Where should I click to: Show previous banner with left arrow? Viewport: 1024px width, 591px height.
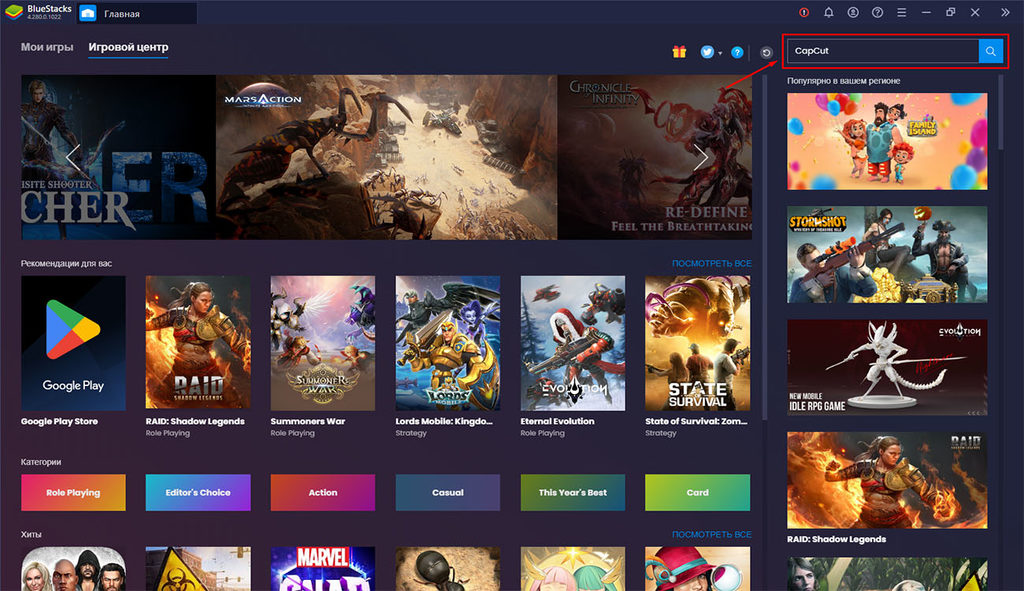[x=73, y=157]
